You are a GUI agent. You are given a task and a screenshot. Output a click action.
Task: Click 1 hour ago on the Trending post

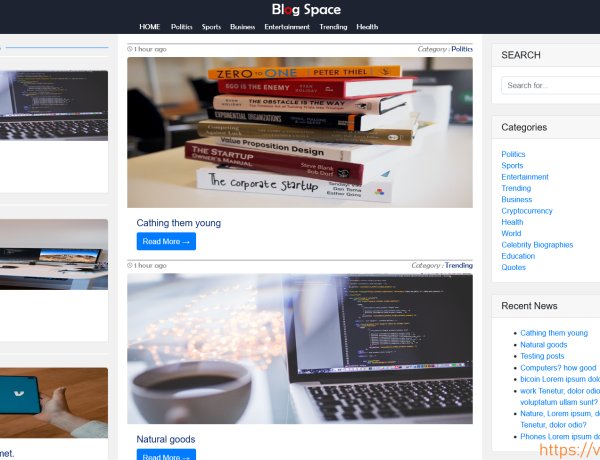pos(150,265)
